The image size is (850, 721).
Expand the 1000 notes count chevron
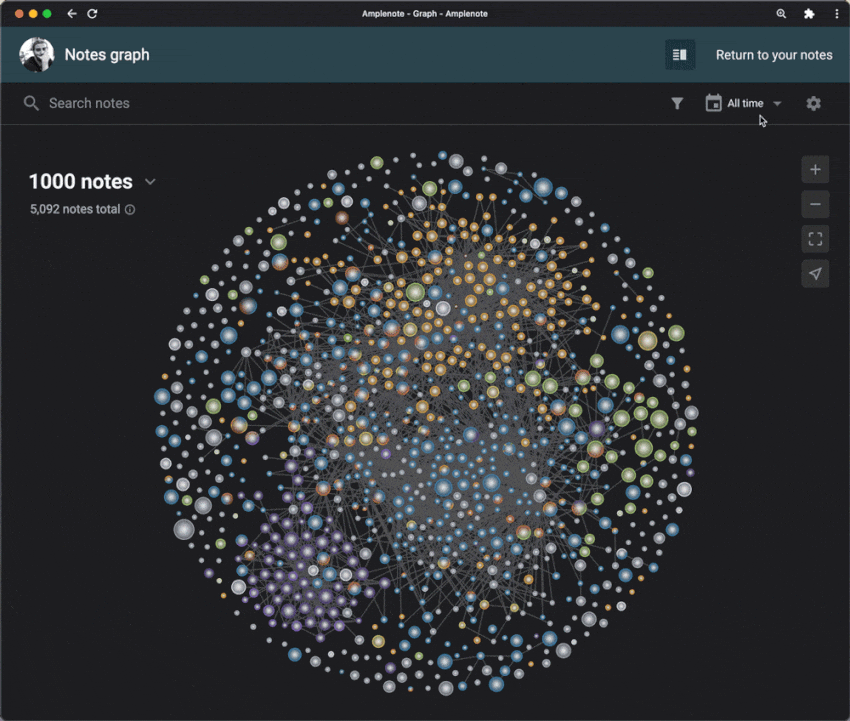point(150,182)
